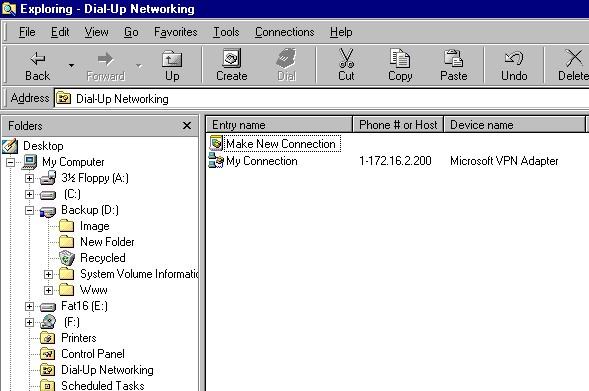The image size is (589, 391).
Task: Select the (F:) CD-ROM drive icon
Action: [x=48, y=322]
